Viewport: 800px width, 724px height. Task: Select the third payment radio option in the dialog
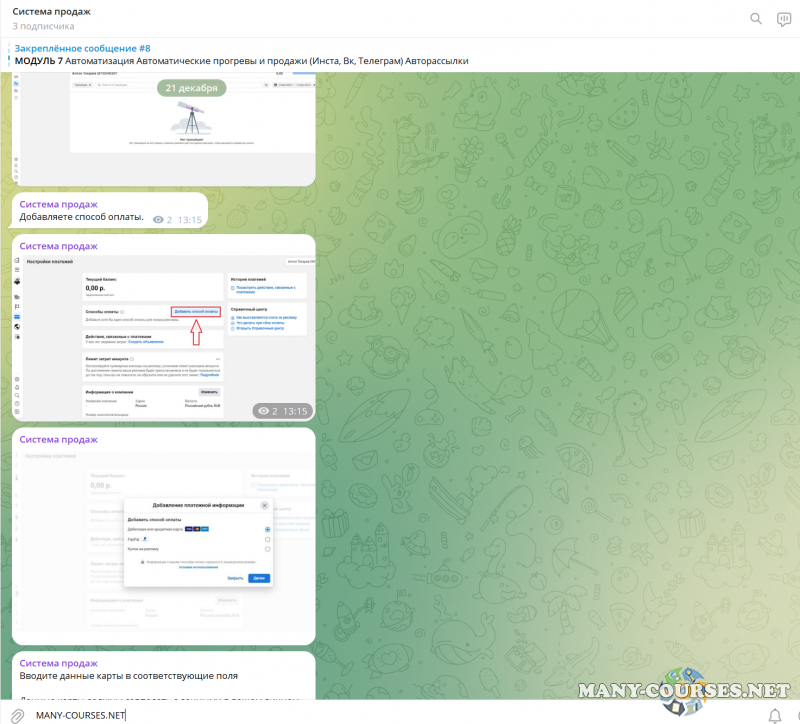pyautogui.click(x=267, y=549)
